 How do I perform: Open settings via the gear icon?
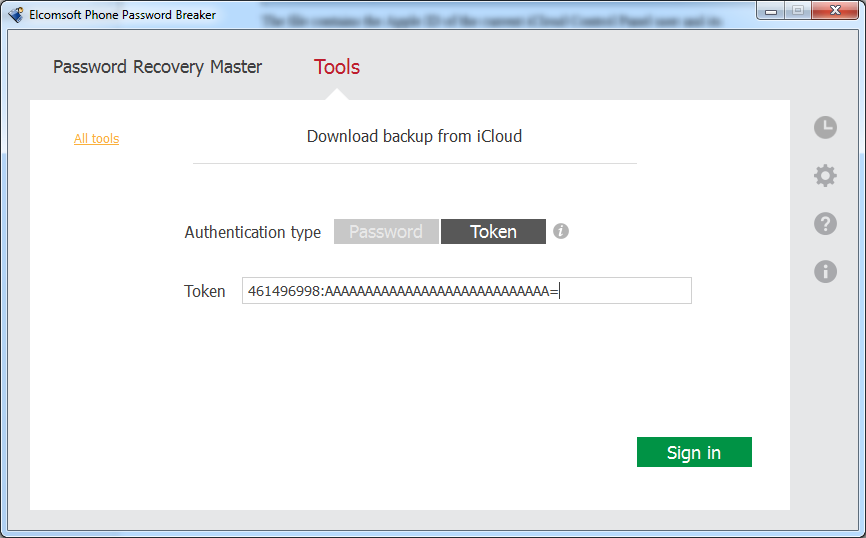[825, 176]
